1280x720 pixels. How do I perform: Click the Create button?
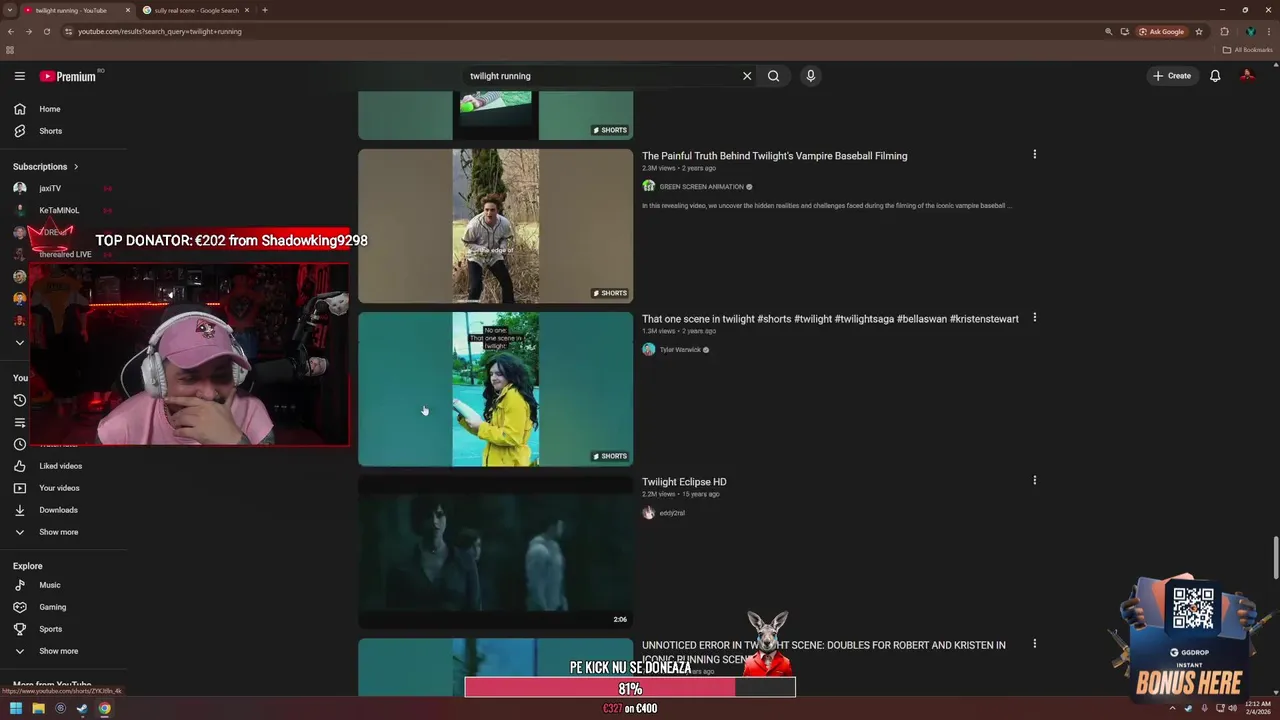[1172, 76]
